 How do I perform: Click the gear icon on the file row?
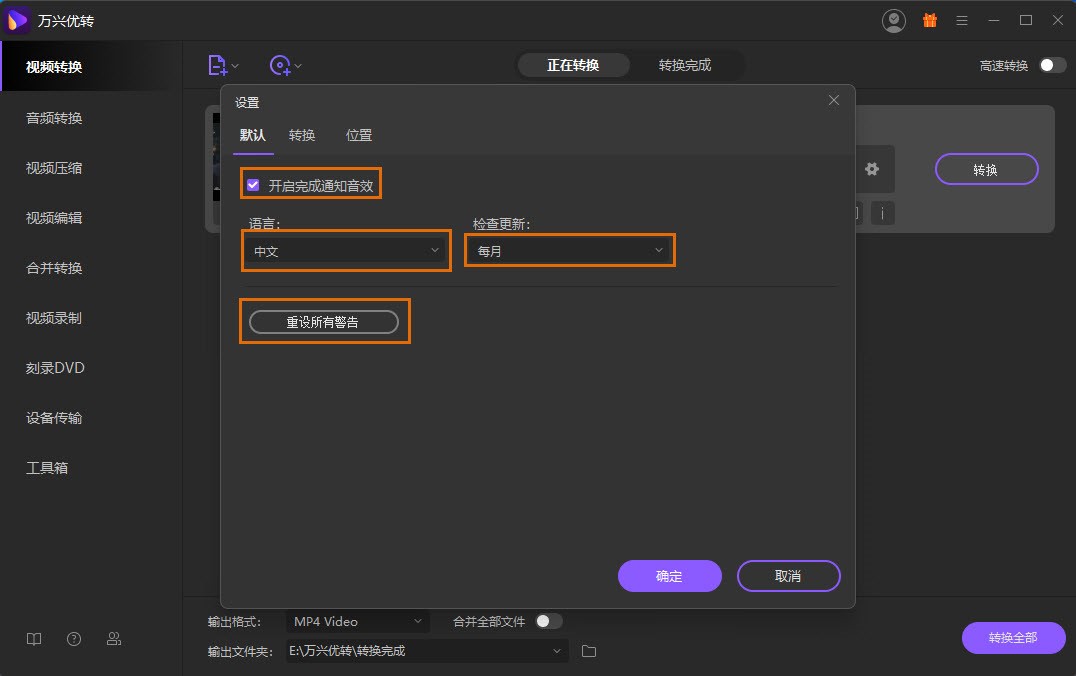[872, 169]
